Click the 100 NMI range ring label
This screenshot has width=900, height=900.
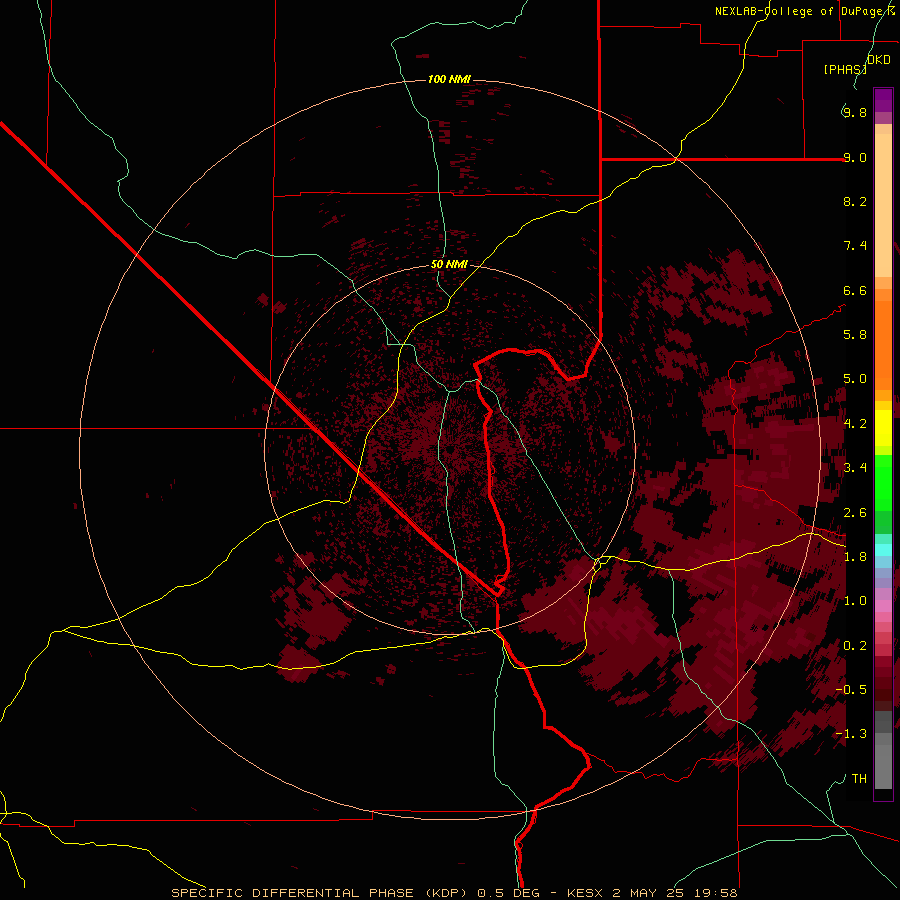(x=449, y=79)
